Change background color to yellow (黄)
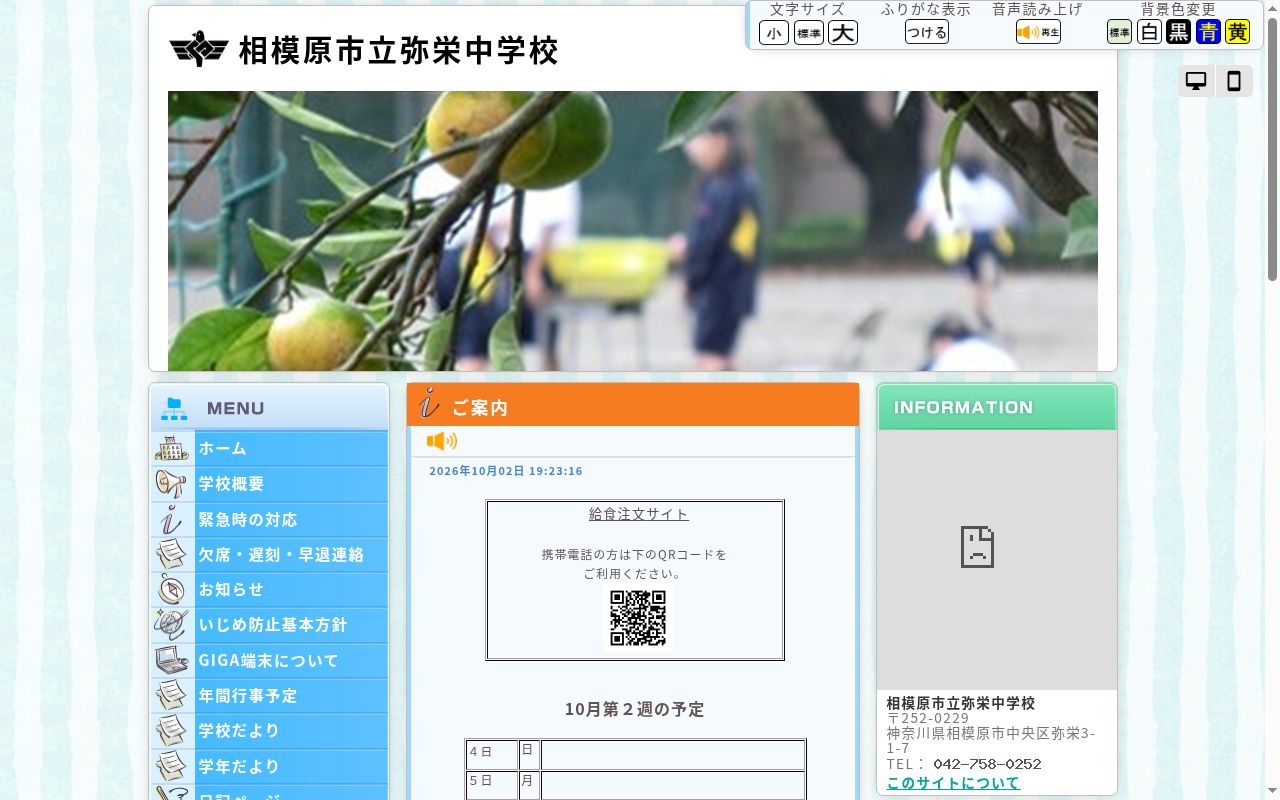This screenshot has width=1280, height=800. click(1238, 32)
